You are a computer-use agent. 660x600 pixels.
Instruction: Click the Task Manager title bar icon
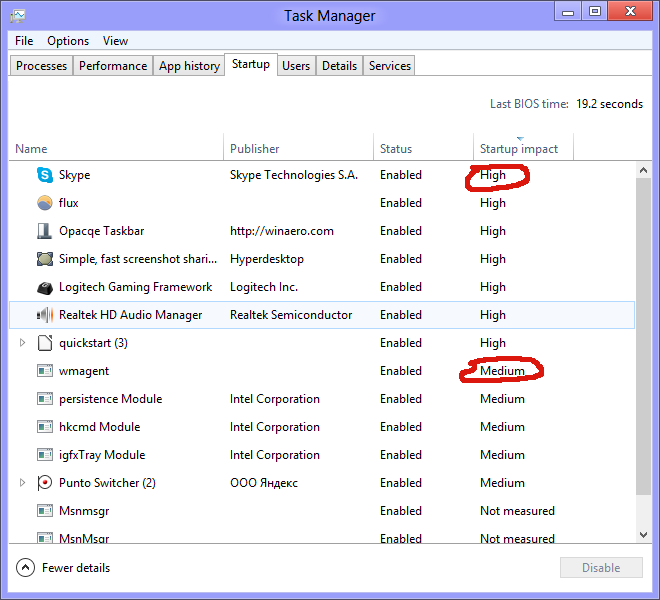point(18,16)
